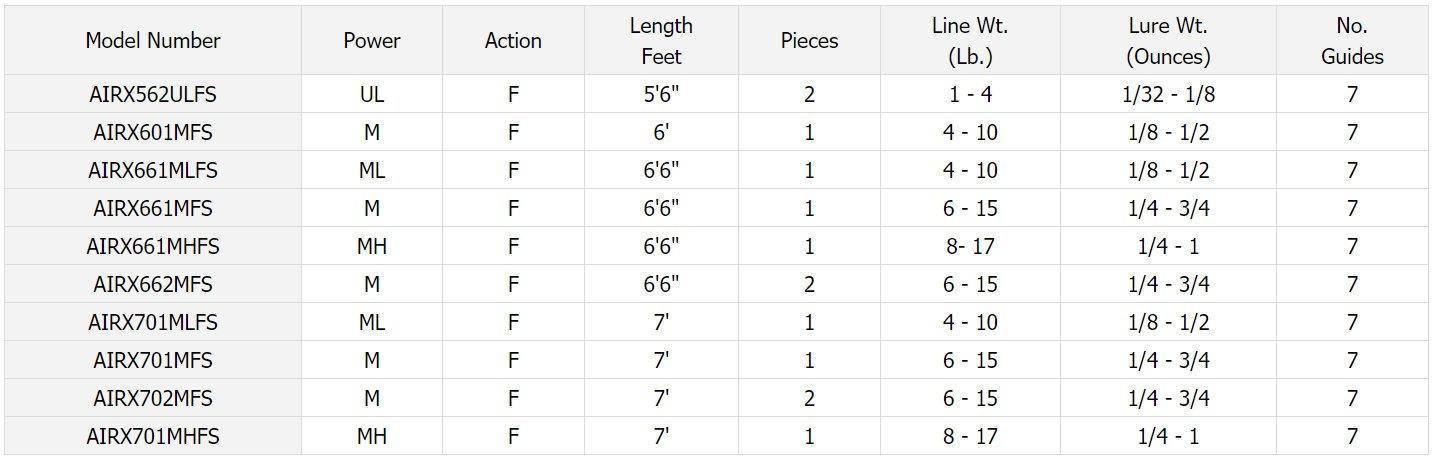Click the 1/32 - 1/8 lure weight cell
This screenshot has height=460, width=1441.
[x=1168, y=95]
